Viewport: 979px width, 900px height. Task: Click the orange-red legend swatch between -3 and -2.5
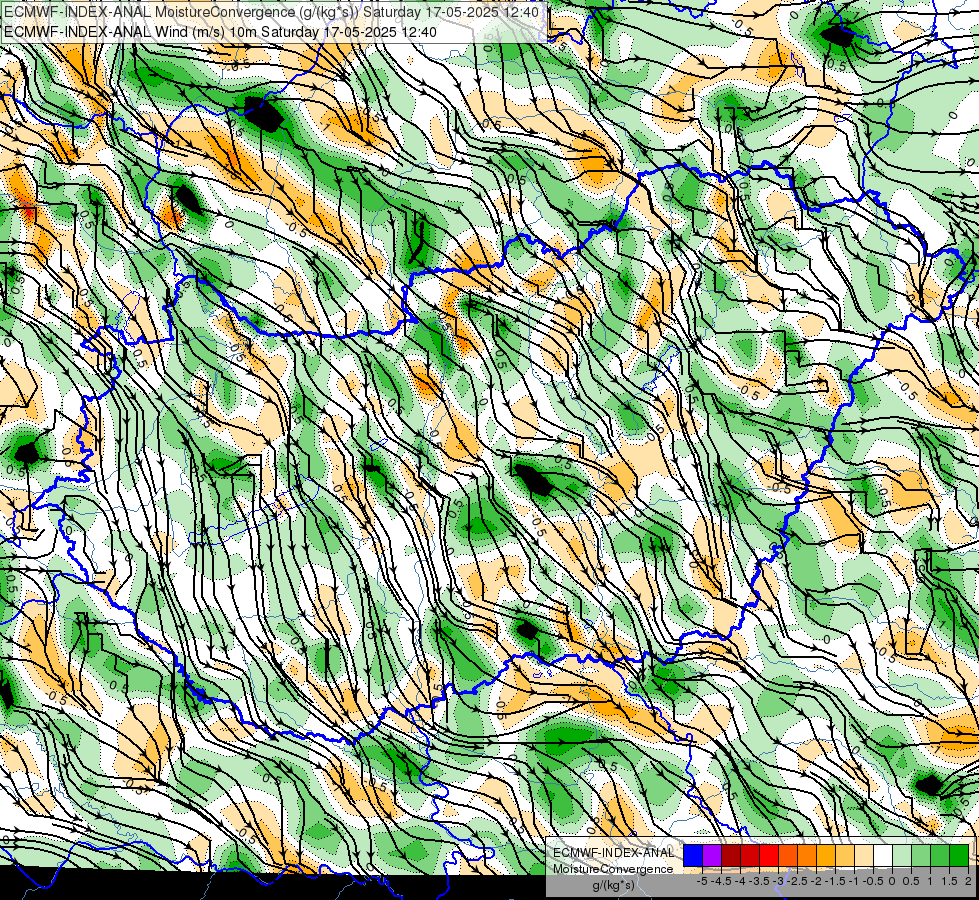pyautogui.click(x=788, y=855)
